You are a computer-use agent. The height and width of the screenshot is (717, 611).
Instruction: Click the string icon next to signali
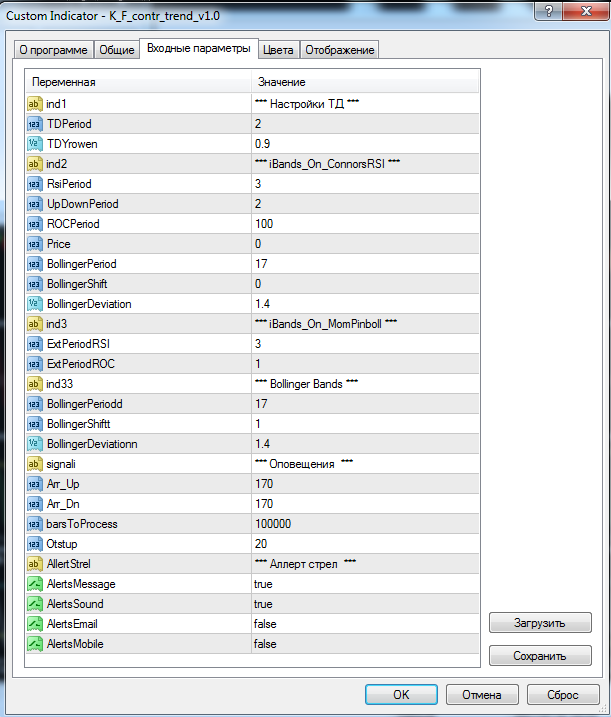[34, 464]
